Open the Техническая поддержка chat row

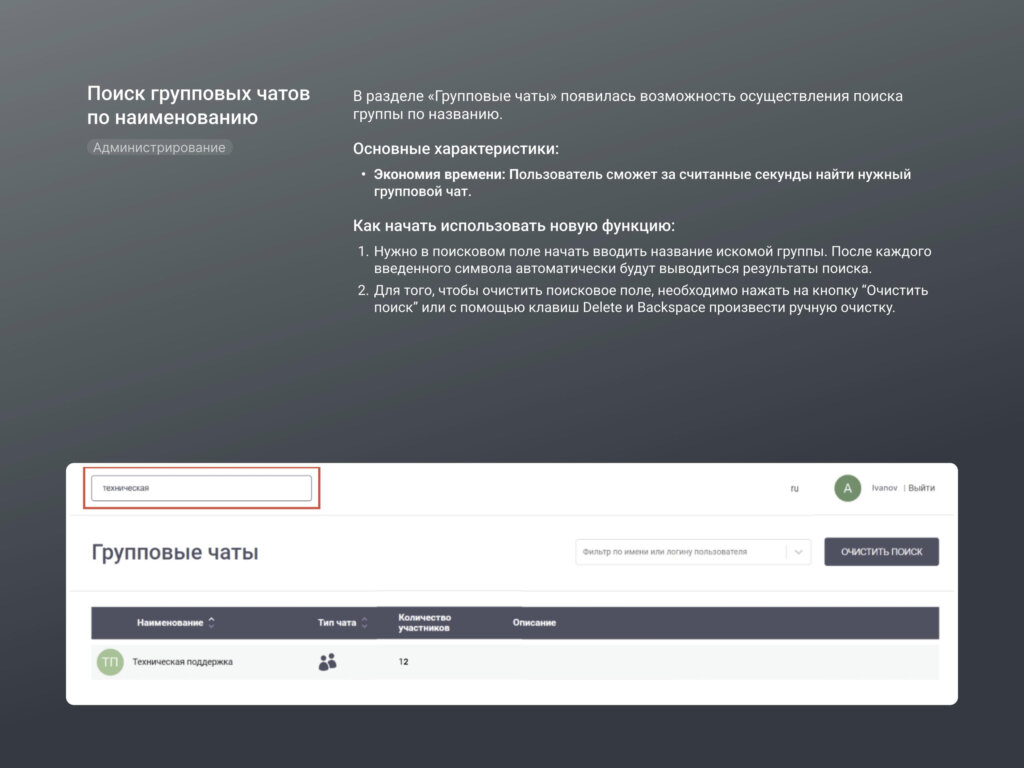click(x=182, y=662)
